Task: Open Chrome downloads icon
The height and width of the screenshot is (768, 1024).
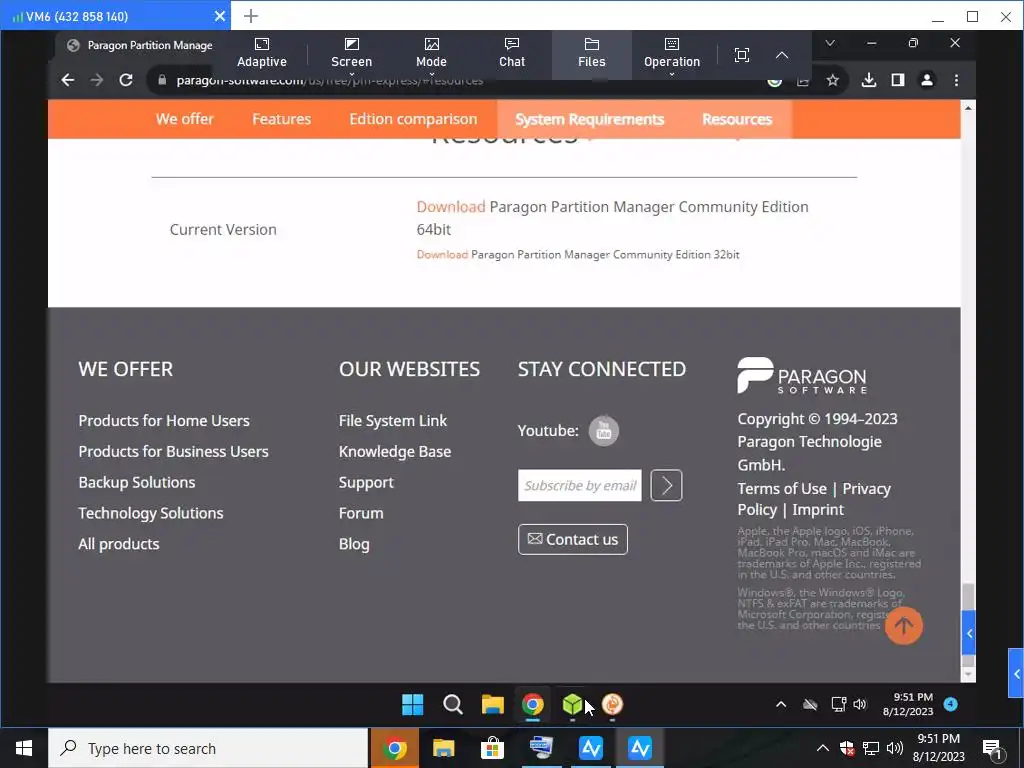Action: [x=869, y=80]
